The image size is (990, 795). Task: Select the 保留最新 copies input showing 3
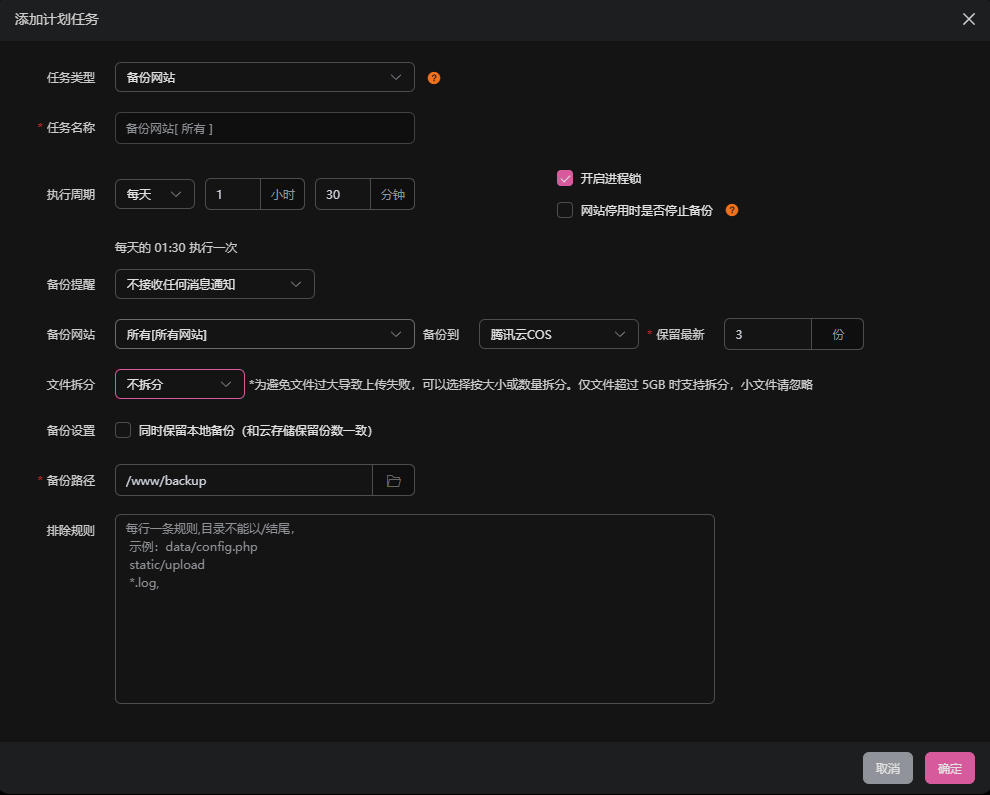tap(767, 334)
